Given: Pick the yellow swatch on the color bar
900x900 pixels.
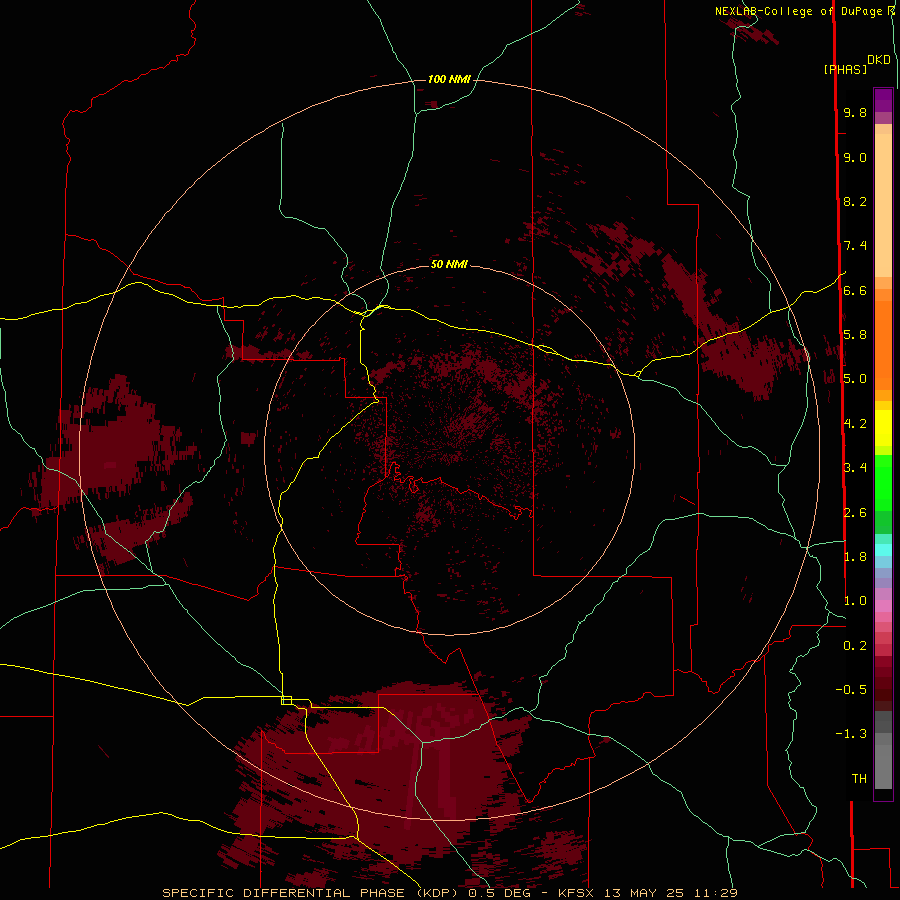Looking at the screenshot, I should click(883, 428).
